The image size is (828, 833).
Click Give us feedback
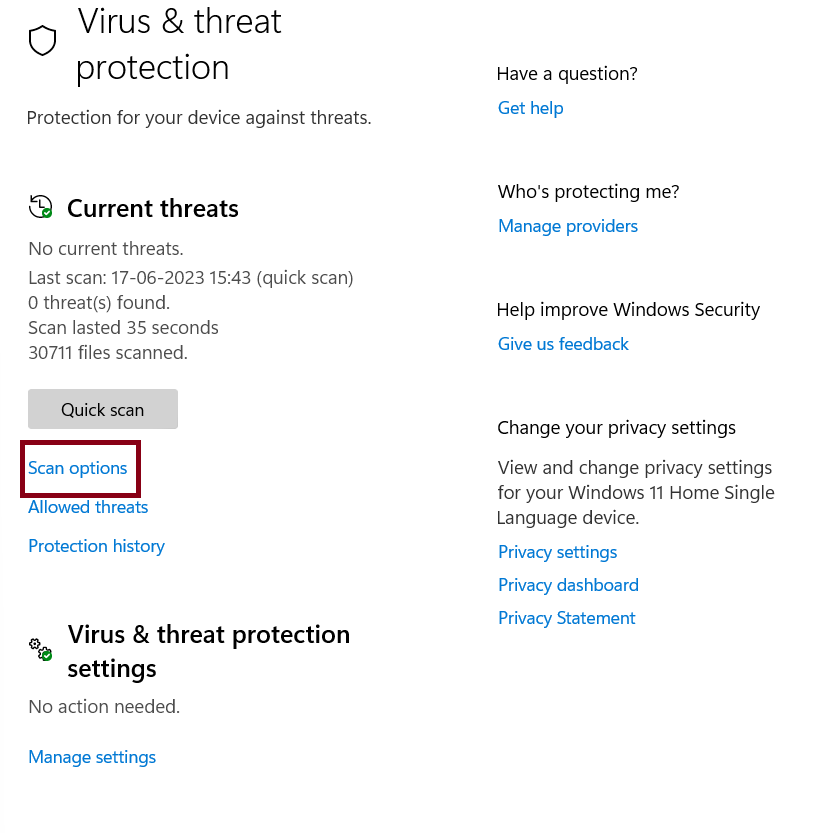[x=563, y=344]
